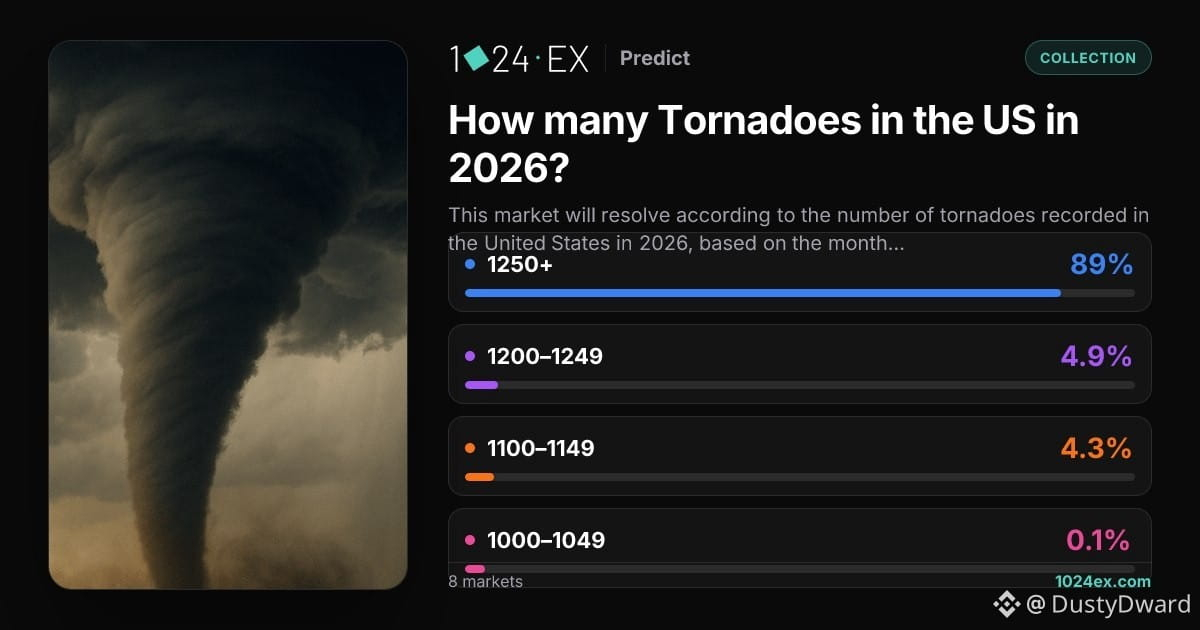Click the blue dot beside 1250+
The width and height of the screenshot is (1200, 630).
470,265
